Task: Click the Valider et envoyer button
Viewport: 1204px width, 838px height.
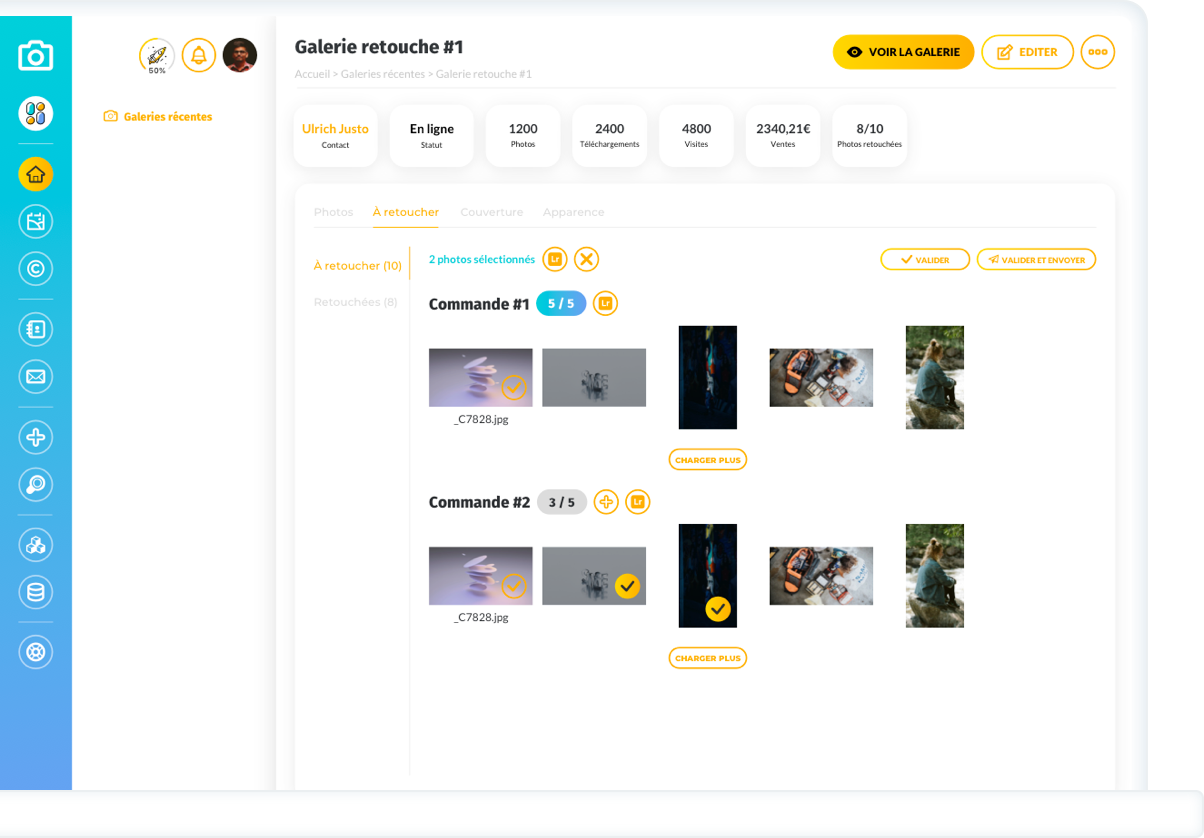Action: tap(1037, 260)
